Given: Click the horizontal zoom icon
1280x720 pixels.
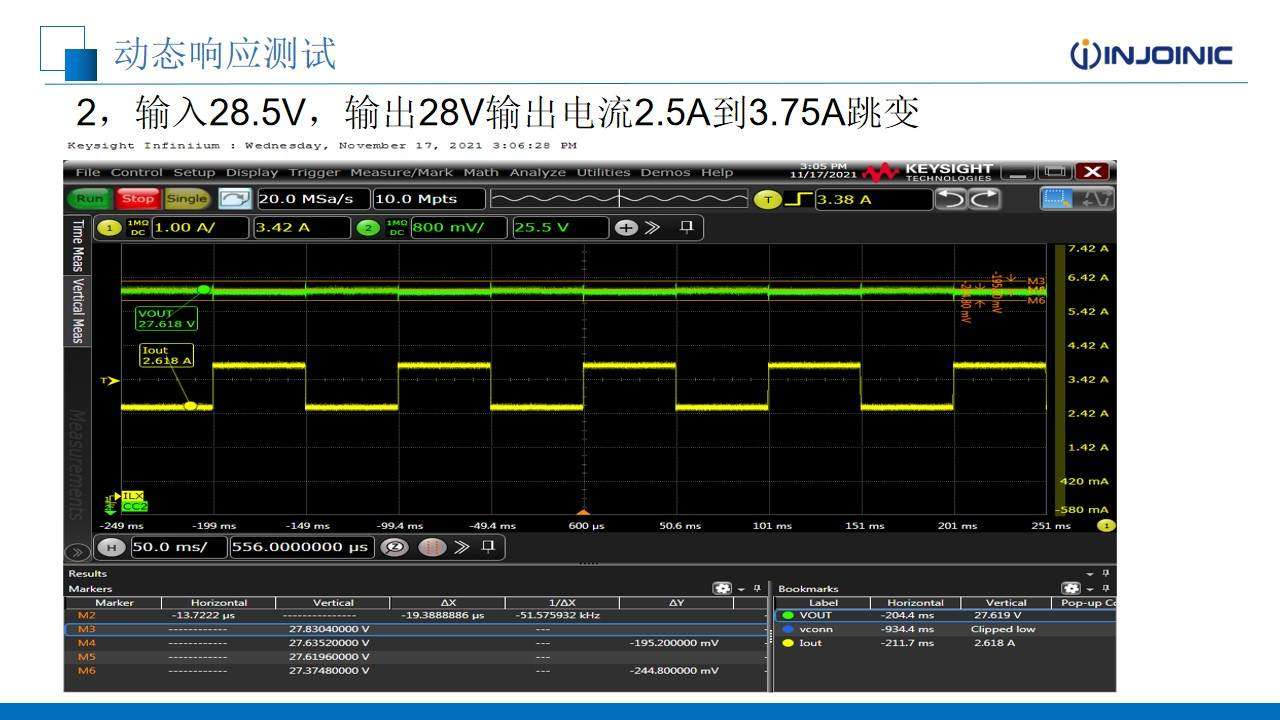Looking at the screenshot, I should click(394, 547).
